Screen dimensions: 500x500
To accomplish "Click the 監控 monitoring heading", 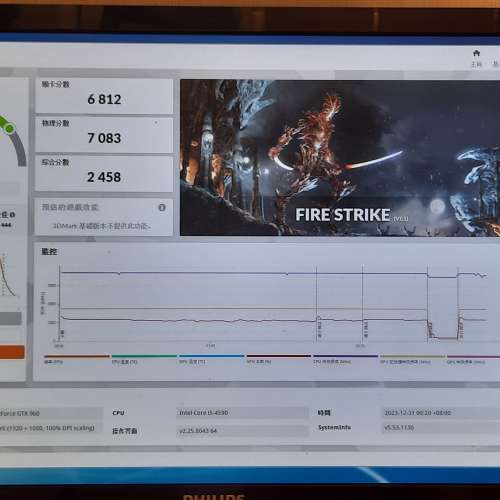I will coord(49,252).
